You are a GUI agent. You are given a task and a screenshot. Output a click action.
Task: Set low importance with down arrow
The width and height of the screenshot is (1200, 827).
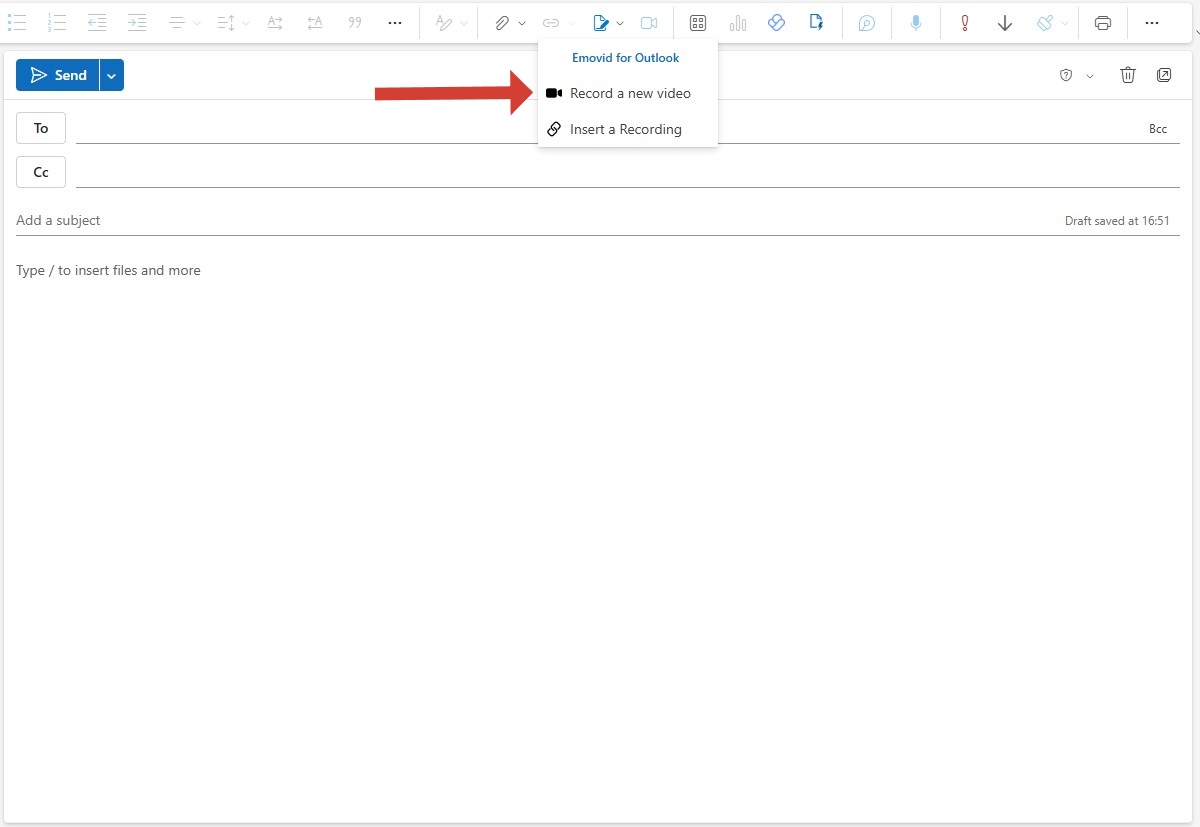pos(1005,23)
